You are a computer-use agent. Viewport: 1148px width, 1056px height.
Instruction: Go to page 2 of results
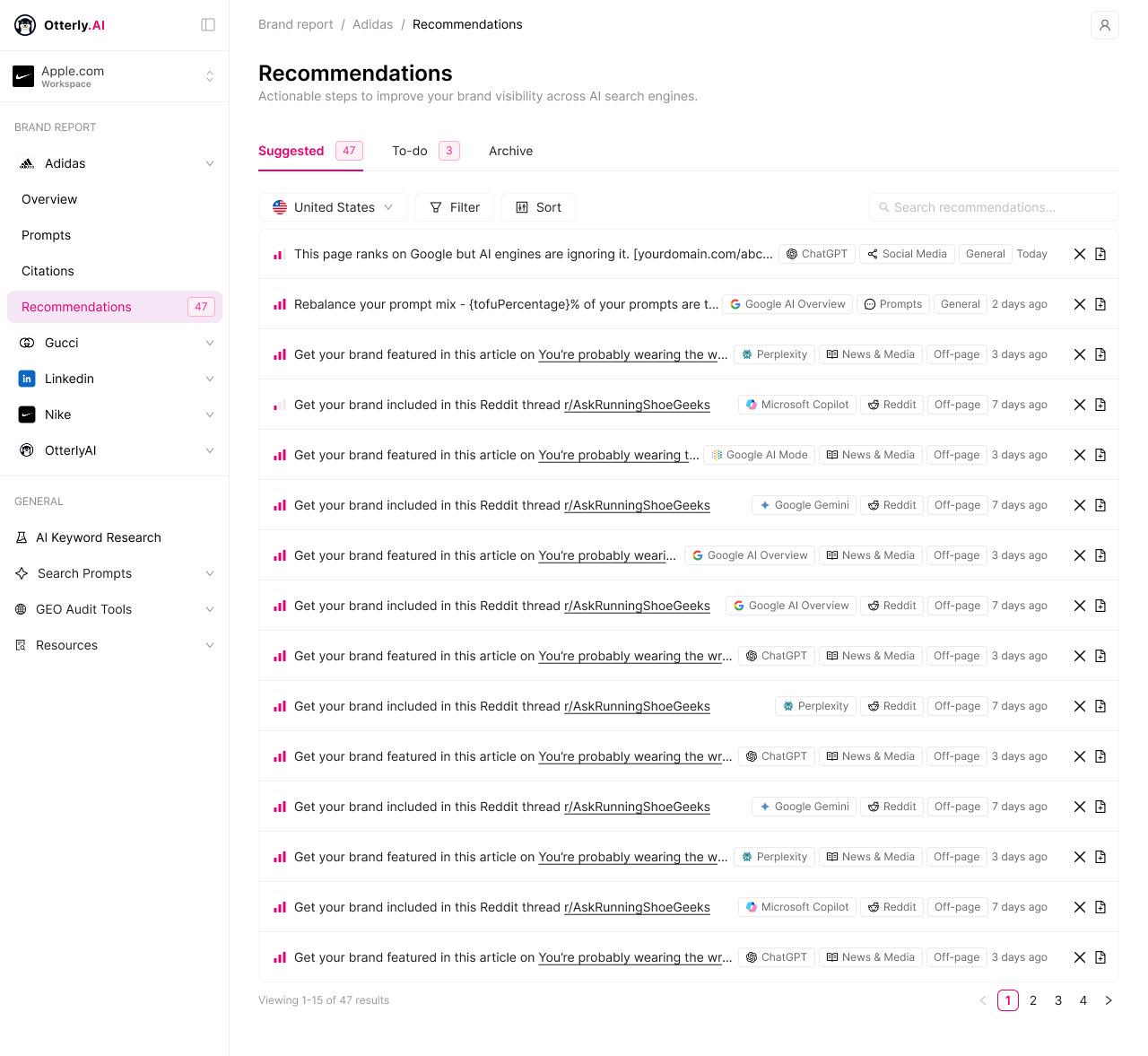[x=1033, y=1000]
